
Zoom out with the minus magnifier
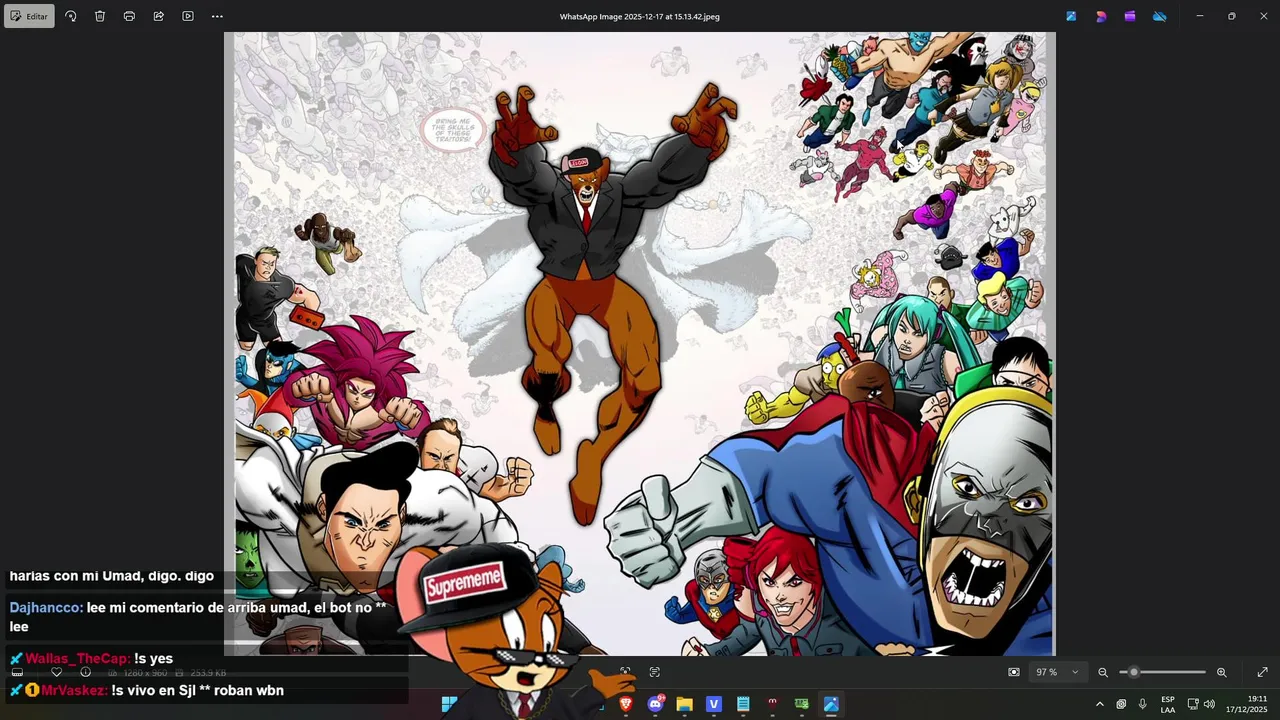[1103, 672]
